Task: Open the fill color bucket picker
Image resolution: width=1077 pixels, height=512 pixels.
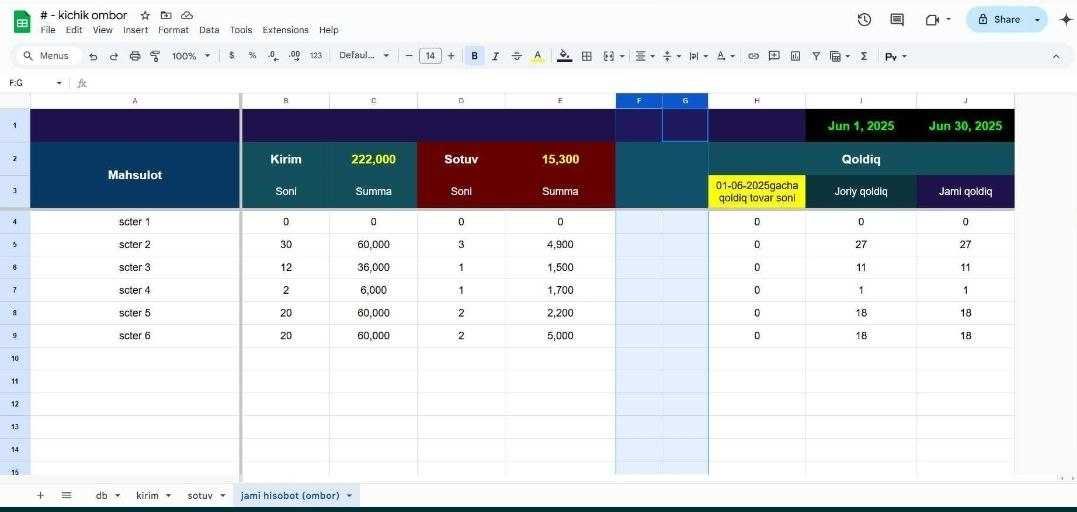Action: pyautogui.click(x=565, y=56)
